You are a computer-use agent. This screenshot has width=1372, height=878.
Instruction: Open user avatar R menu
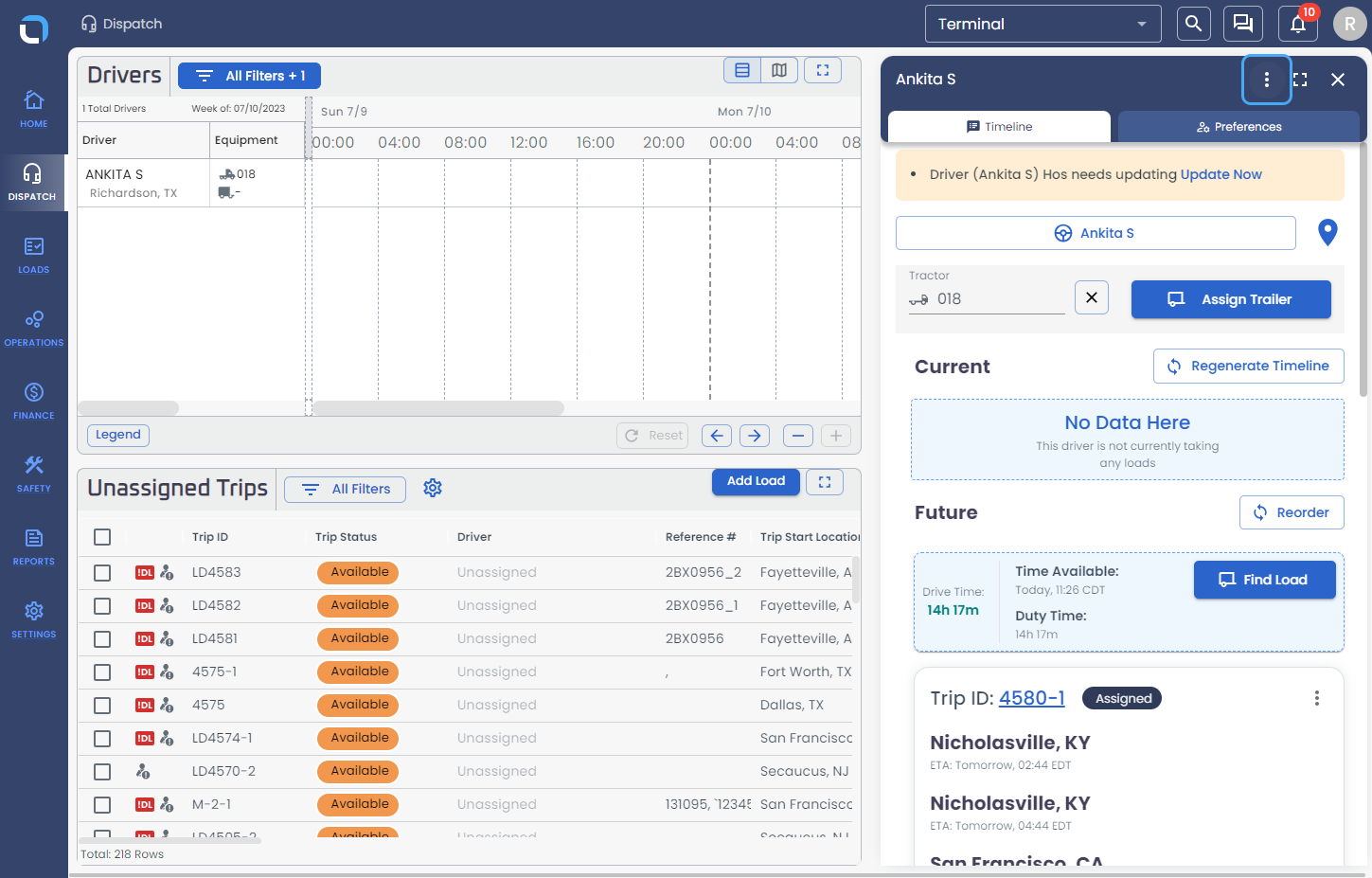(x=1349, y=24)
